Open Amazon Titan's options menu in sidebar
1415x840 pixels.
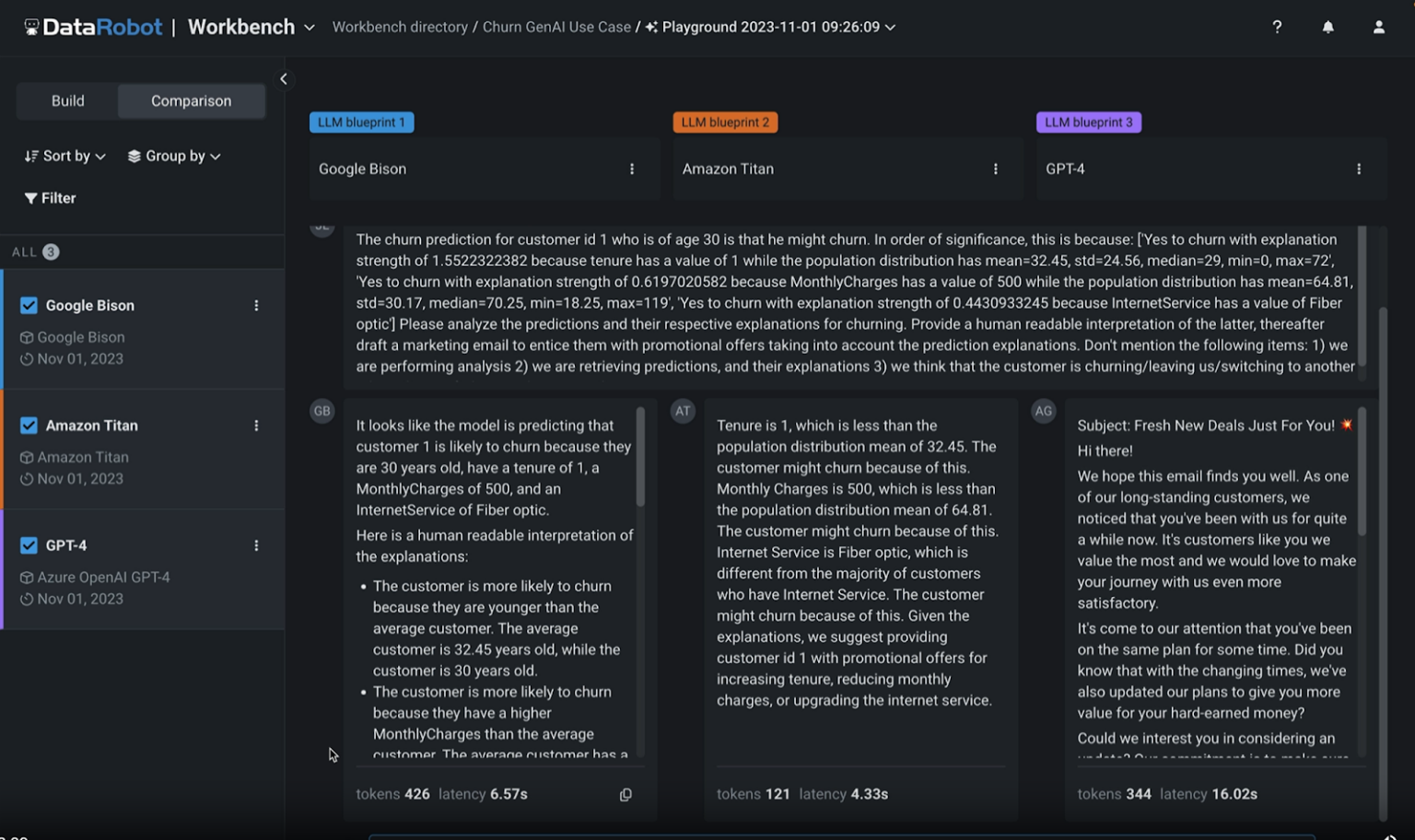pos(256,425)
